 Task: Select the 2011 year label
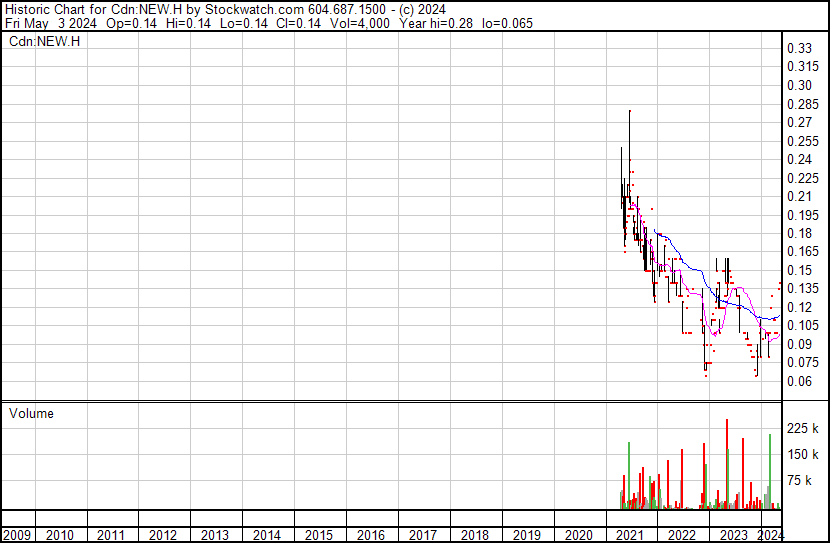point(111,535)
